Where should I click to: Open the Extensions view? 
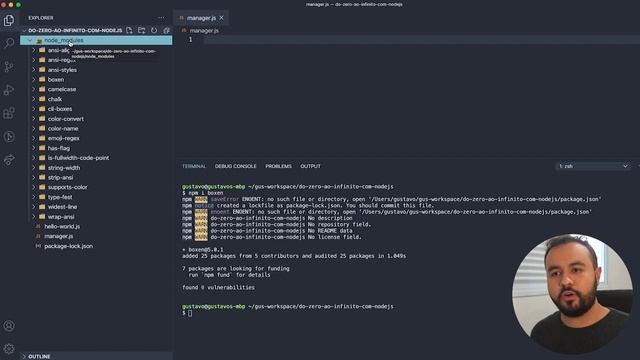[x=9, y=113]
